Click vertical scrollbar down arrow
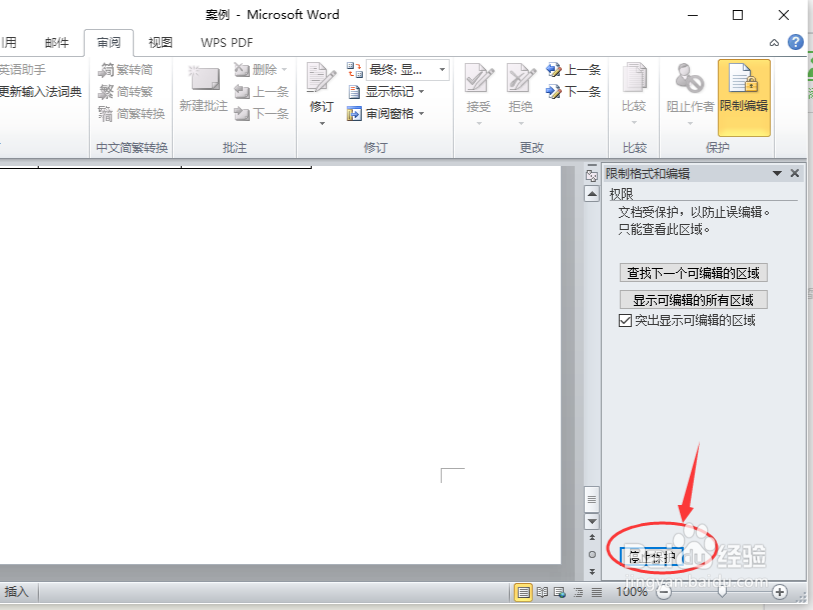 [592, 521]
